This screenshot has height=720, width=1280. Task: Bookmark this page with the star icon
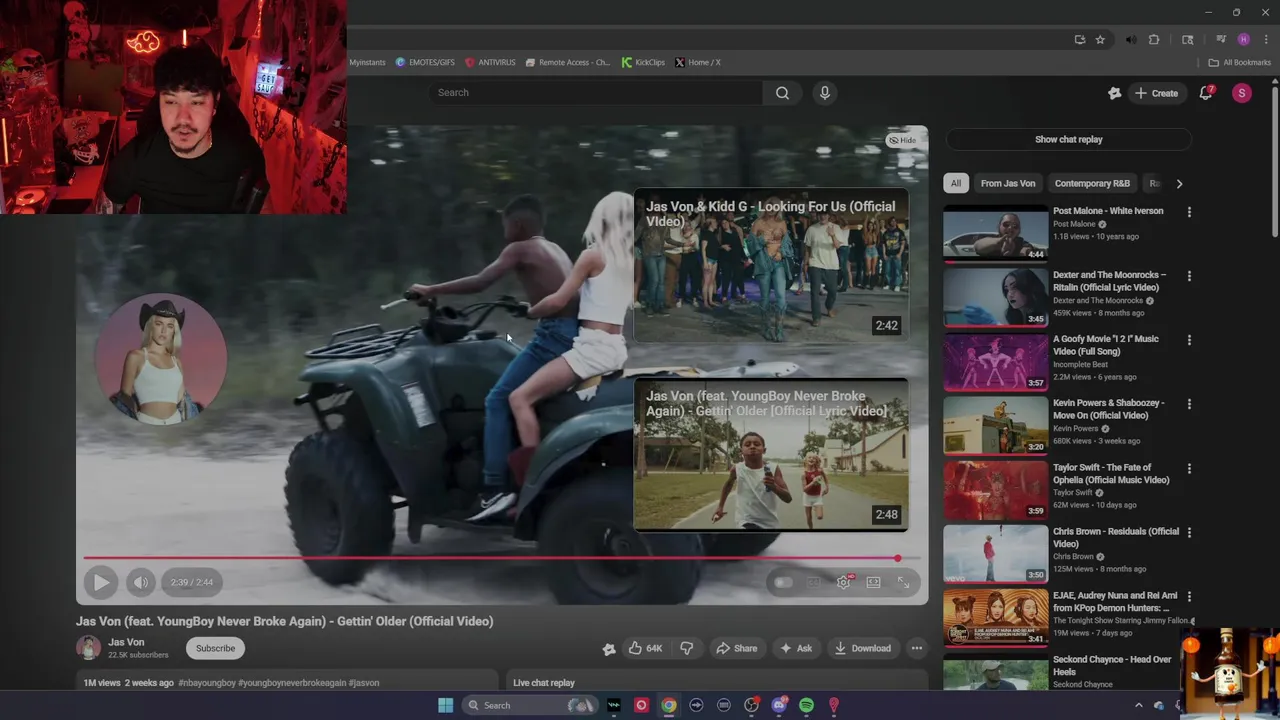click(1100, 40)
